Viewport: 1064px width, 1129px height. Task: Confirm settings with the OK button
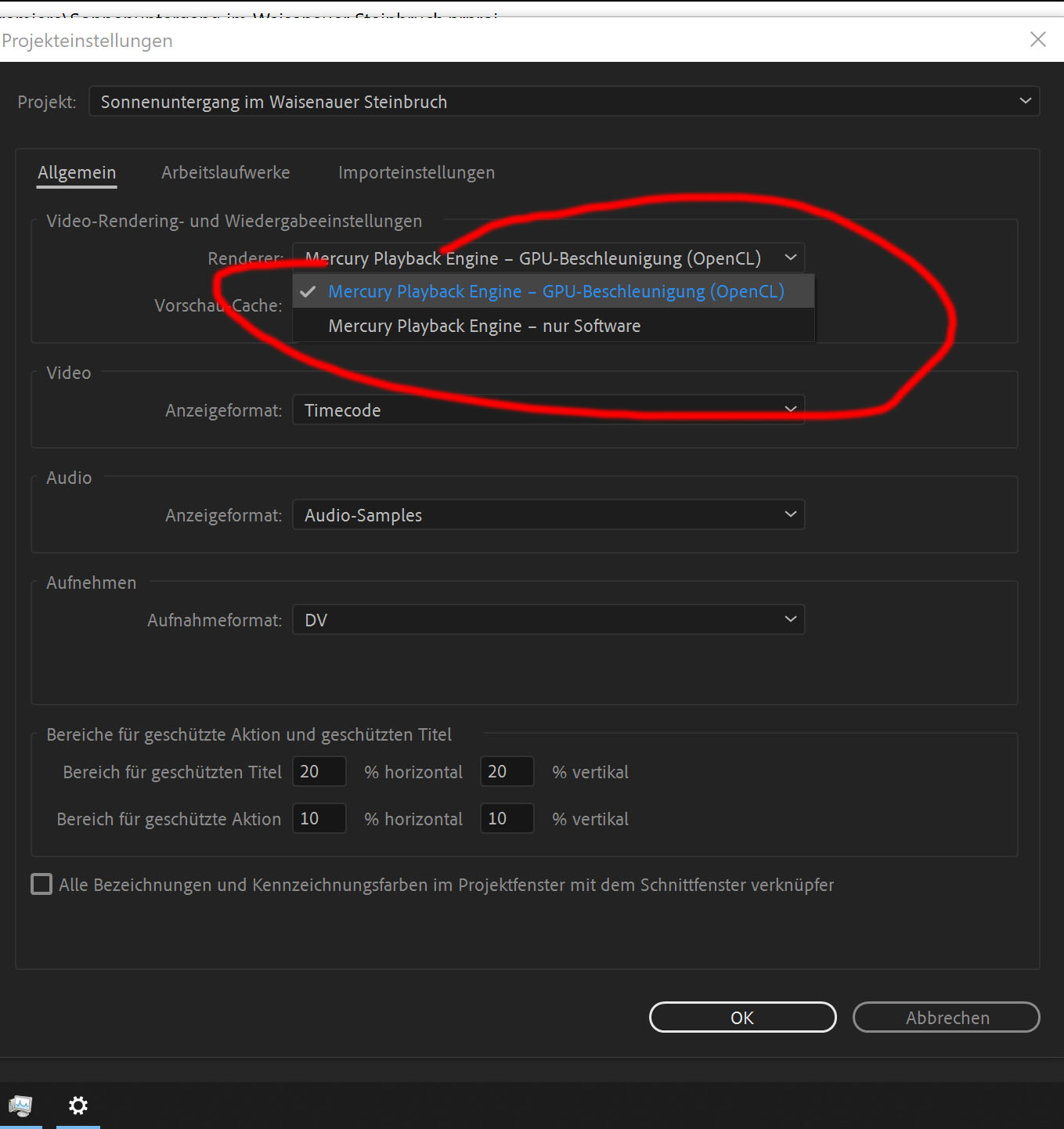742,1018
